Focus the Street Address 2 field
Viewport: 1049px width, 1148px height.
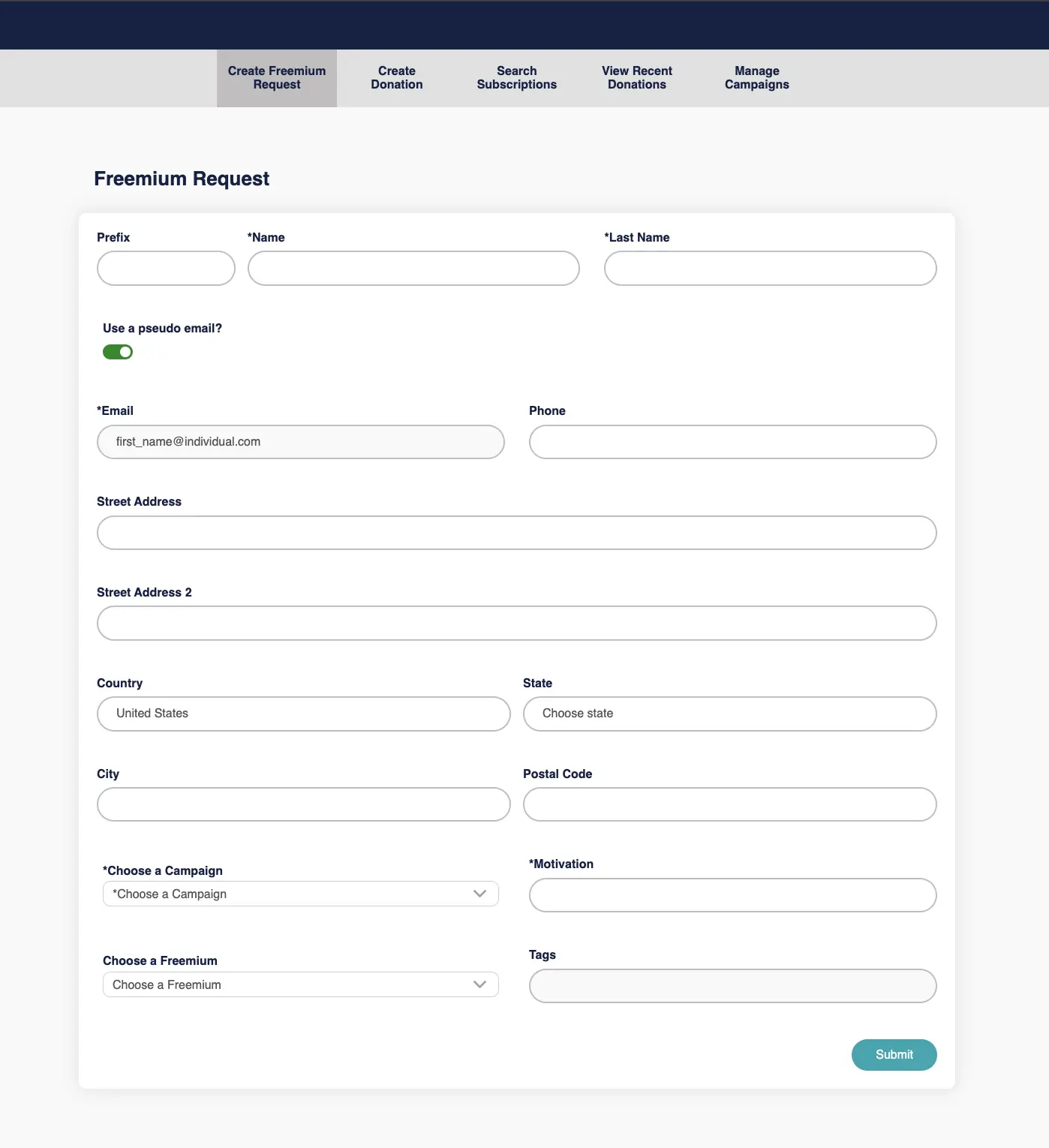516,624
